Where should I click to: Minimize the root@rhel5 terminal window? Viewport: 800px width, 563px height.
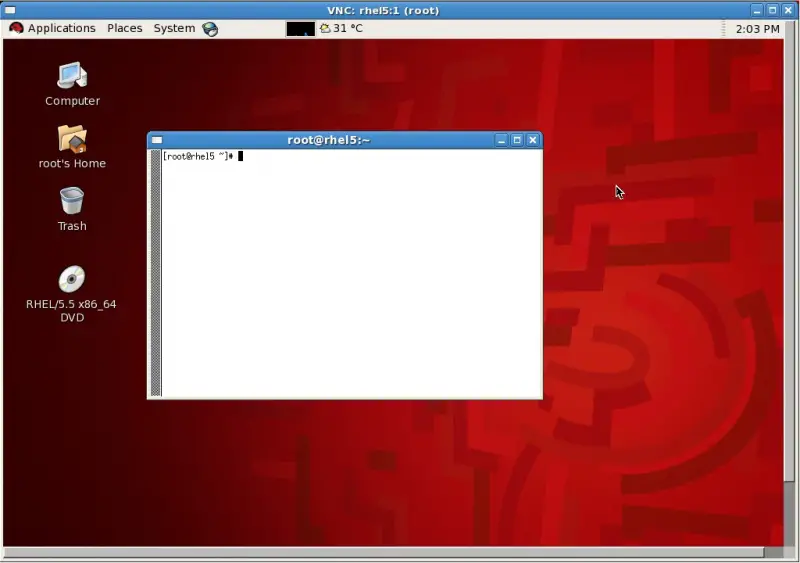(501, 140)
